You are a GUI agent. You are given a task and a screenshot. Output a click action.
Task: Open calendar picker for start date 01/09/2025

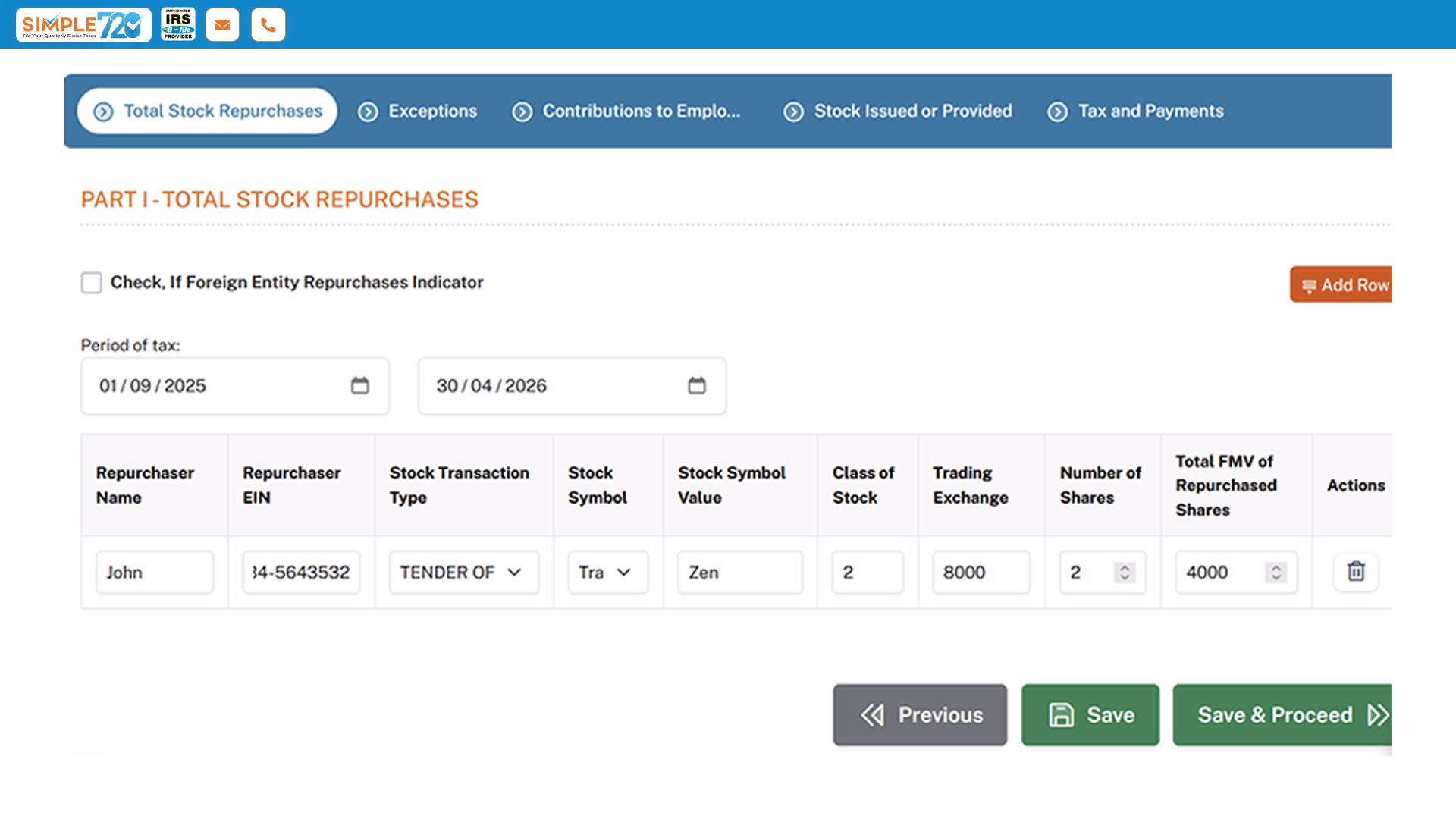click(360, 386)
